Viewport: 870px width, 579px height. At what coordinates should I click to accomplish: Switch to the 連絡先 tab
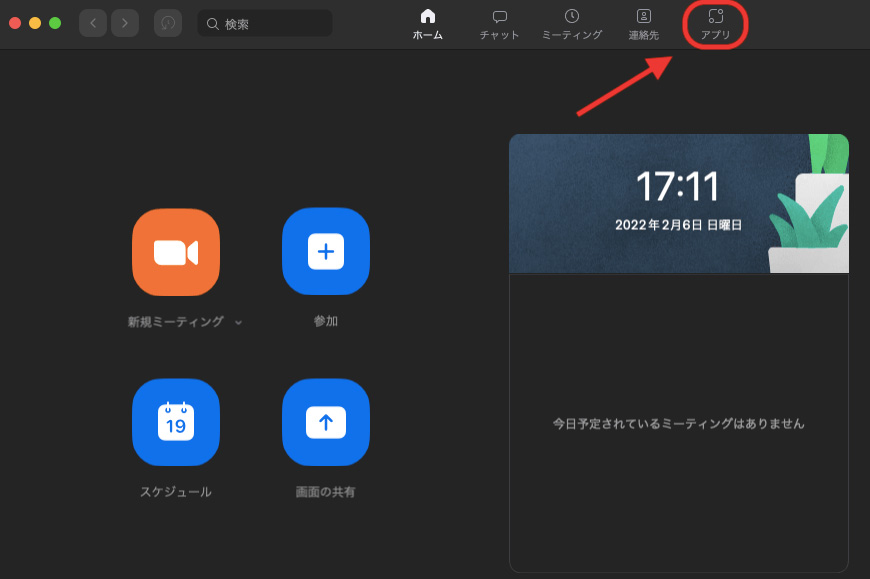[643, 24]
